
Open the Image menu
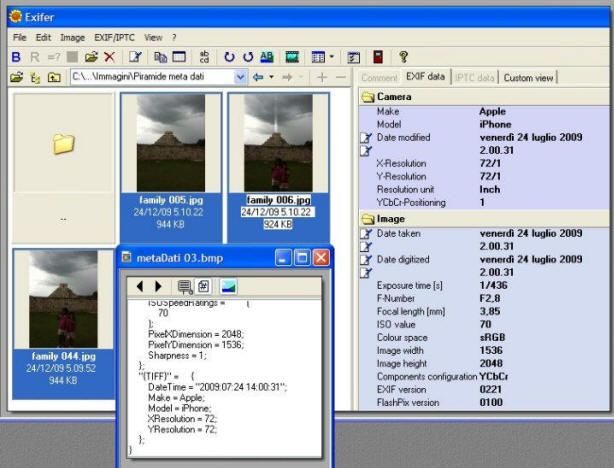pos(72,37)
